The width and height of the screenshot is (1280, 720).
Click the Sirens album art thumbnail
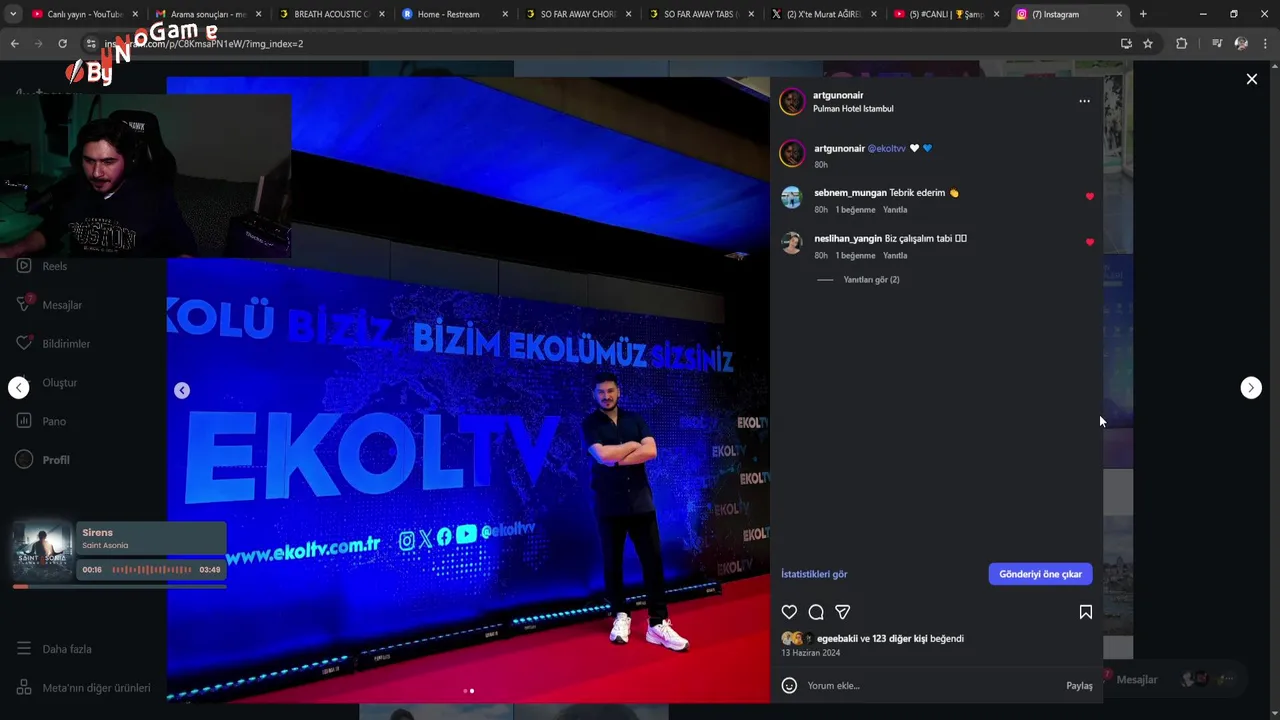pyautogui.click(x=42, y=551)
